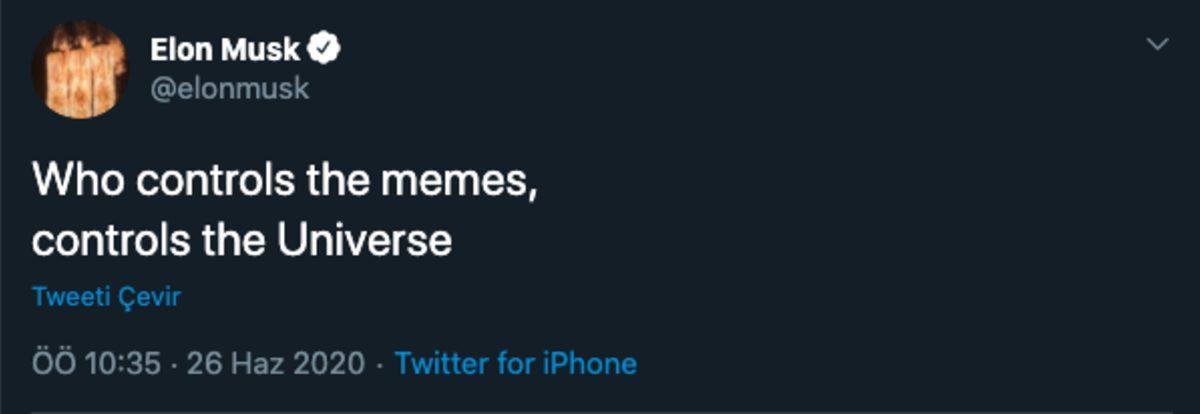Screen dimensions: 1200x414
Task: Click the ÖÖ 10:35 timestamp
Action: coord(97,363)
